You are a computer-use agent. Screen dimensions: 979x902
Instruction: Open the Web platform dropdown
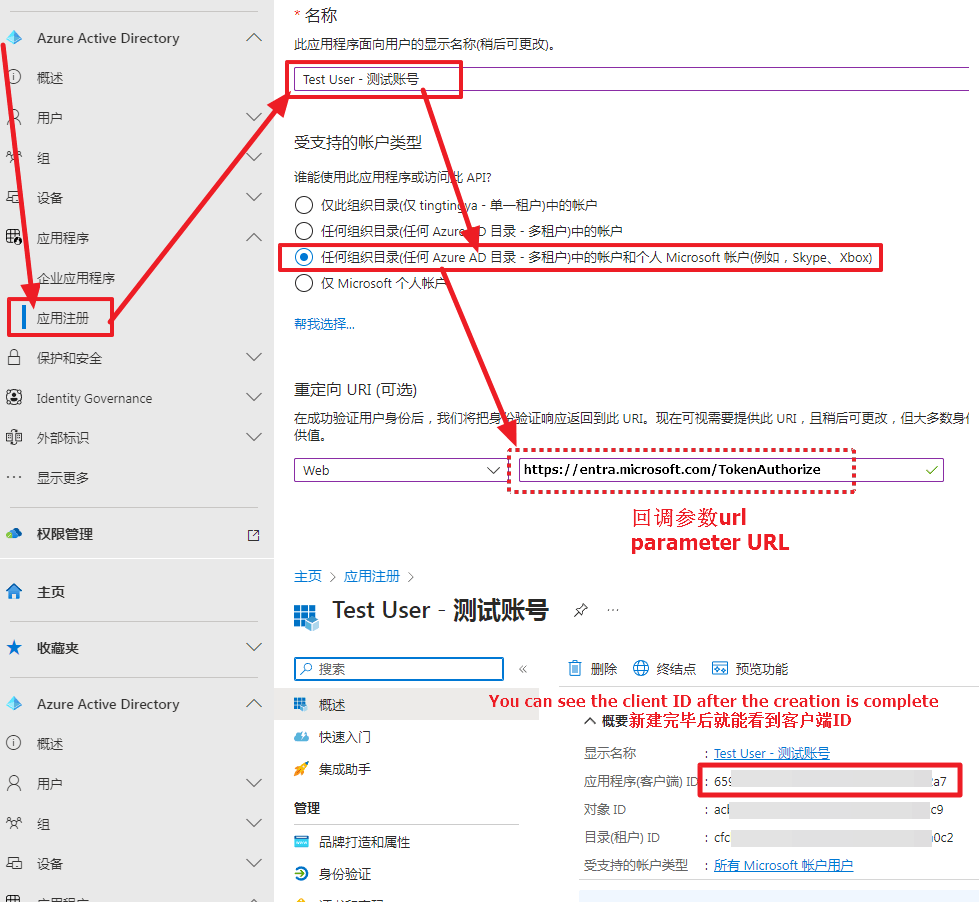coord(399,470)
